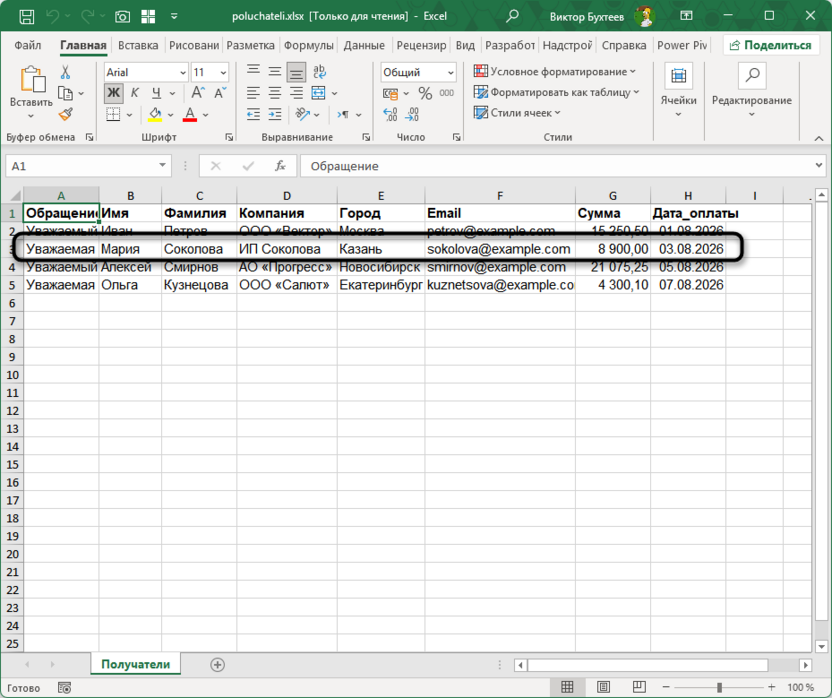Open font size 11 dropdown
This screenshot has height=698, width=832.
tap(223, 73)
